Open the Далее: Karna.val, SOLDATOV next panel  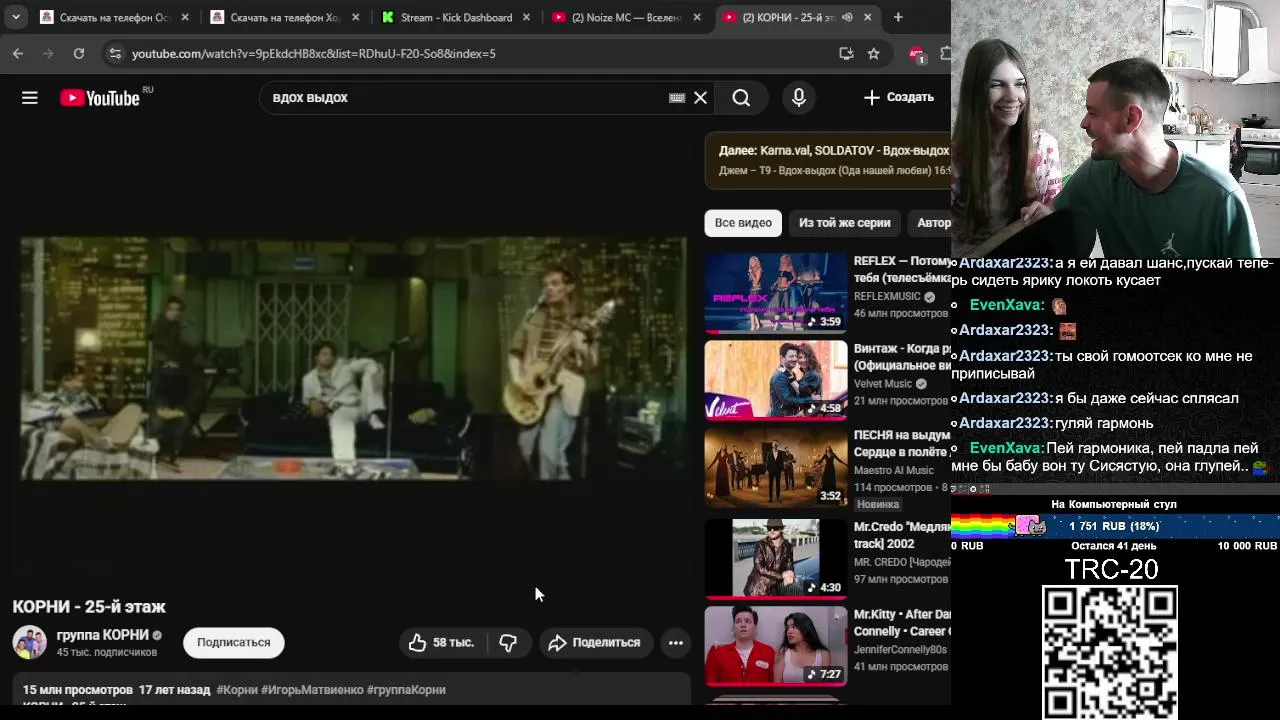829,160
